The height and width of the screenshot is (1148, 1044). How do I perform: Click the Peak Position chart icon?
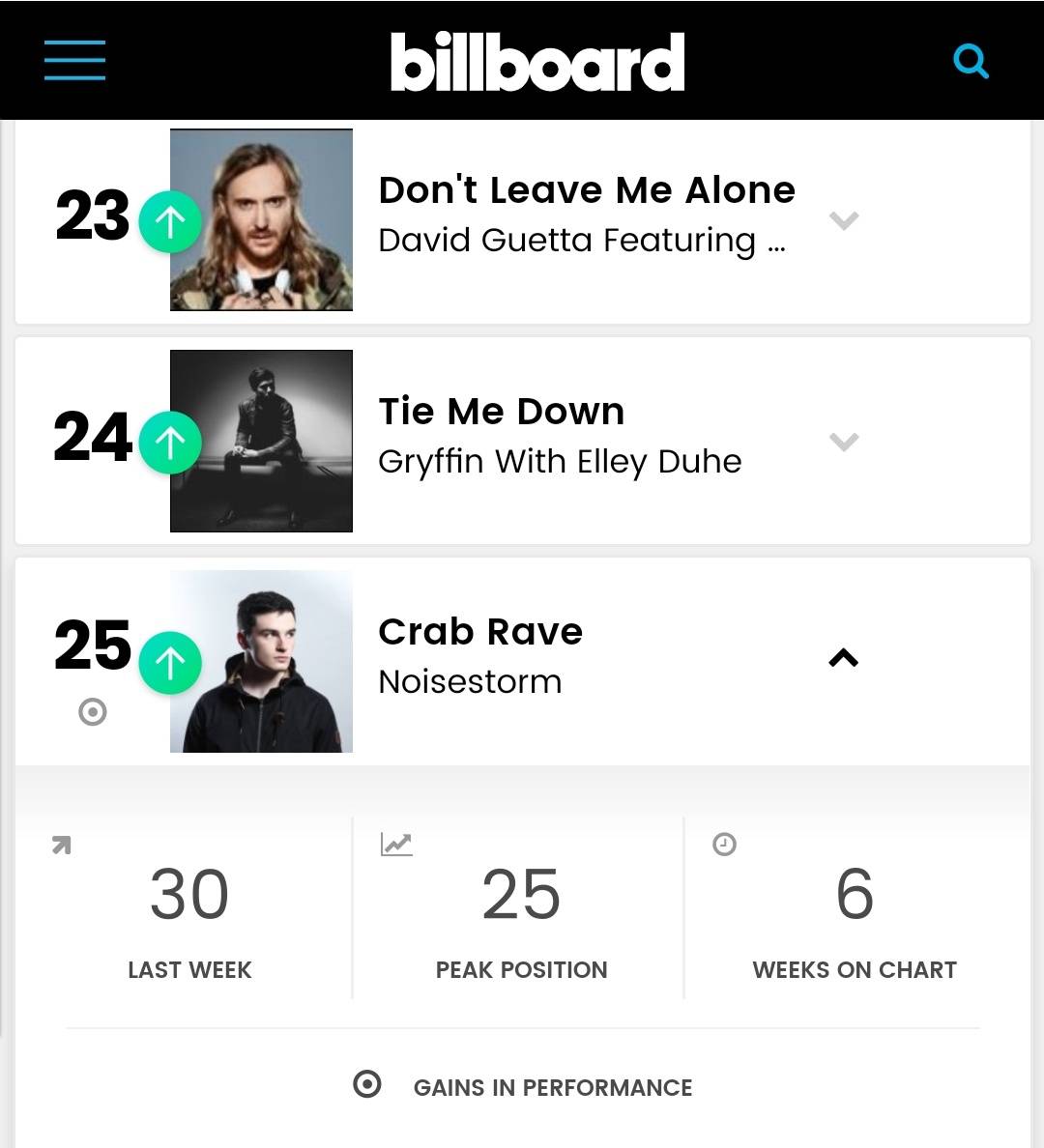394,843
